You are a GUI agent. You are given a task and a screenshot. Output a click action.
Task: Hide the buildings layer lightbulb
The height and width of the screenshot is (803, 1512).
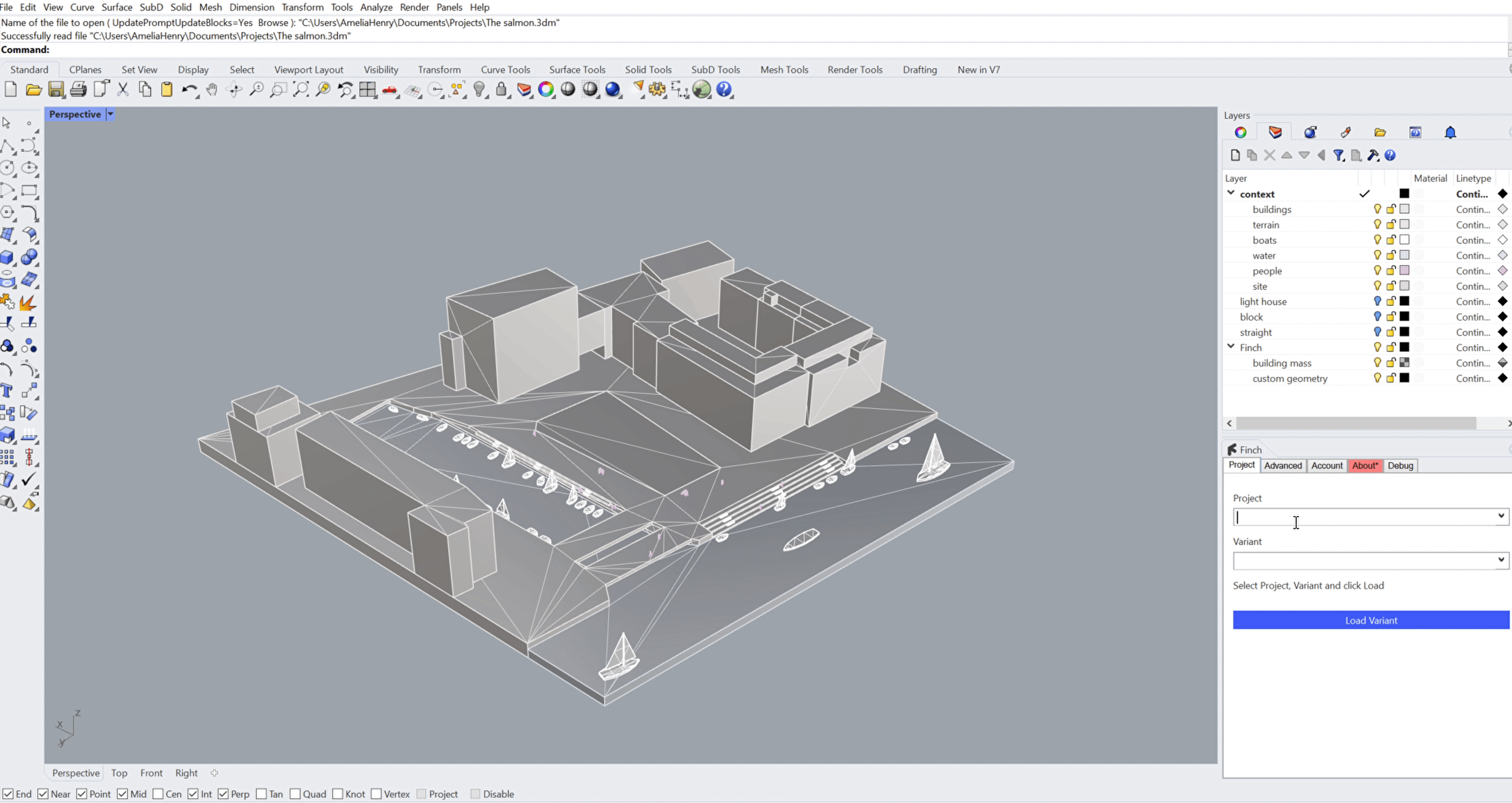pos(1377,209)
